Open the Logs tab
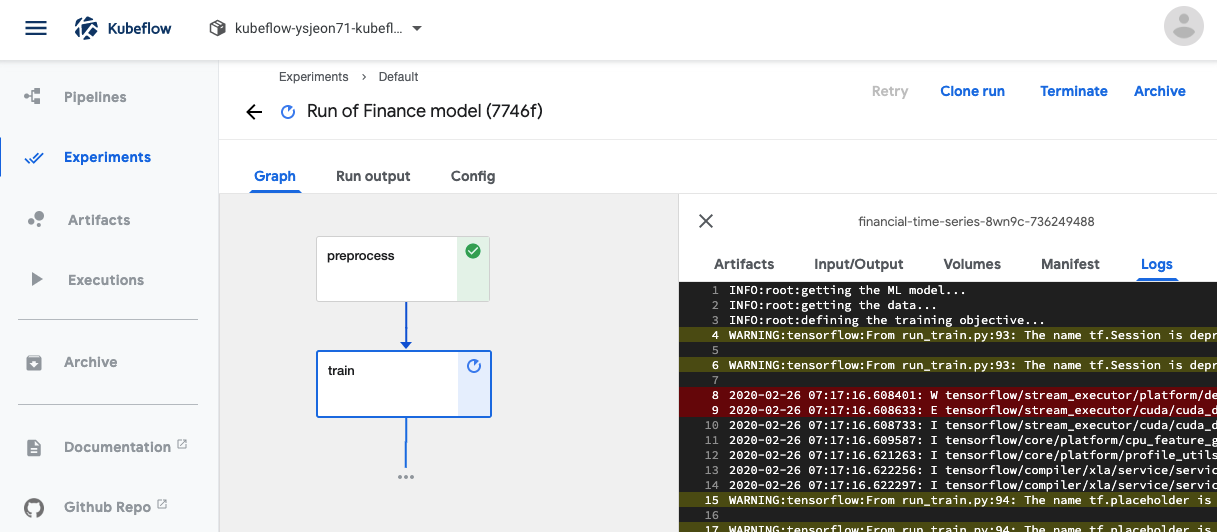This screenshot has height=532, width=1217. point(1157,264)
